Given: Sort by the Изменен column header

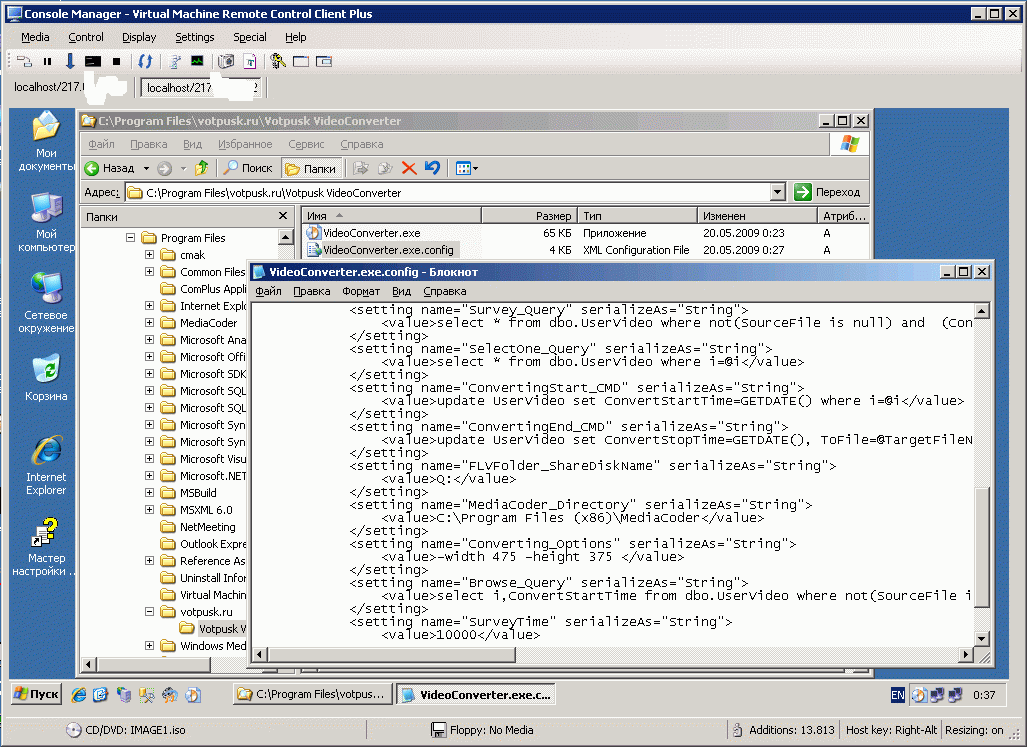Looking at the screenshot, I should [757, 215].
